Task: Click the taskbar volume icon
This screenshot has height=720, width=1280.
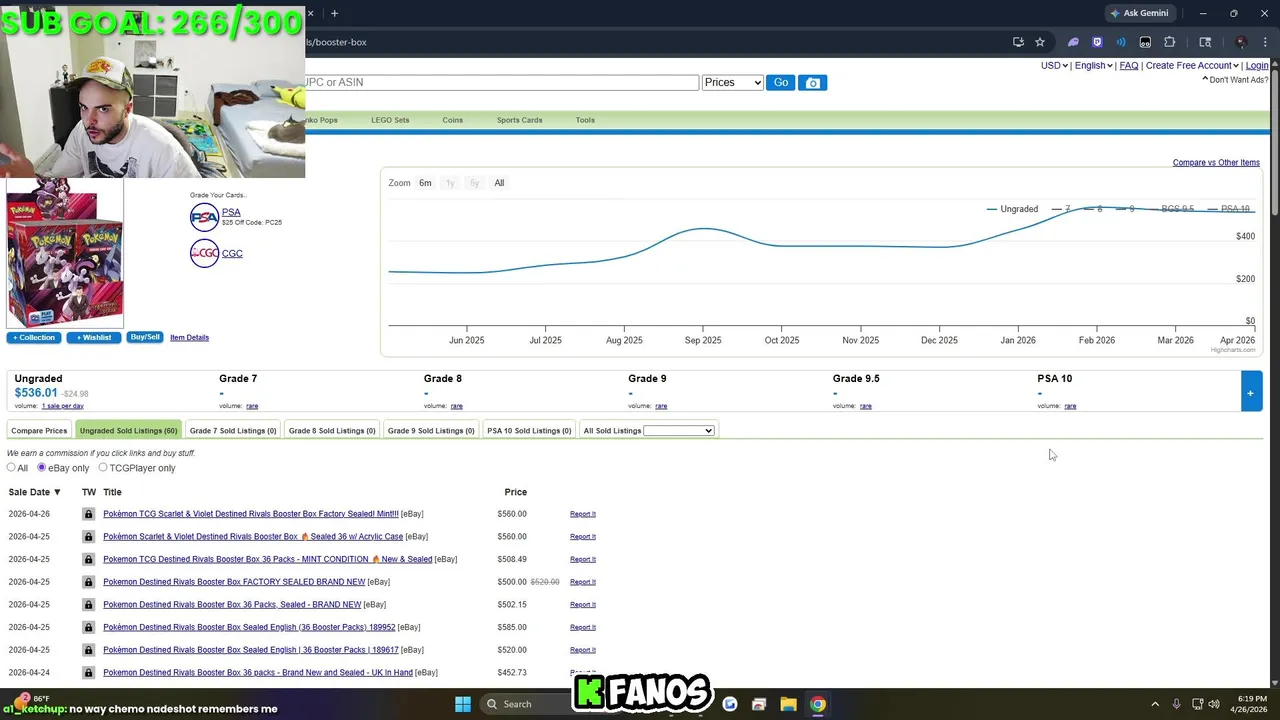Action: 1214,704
